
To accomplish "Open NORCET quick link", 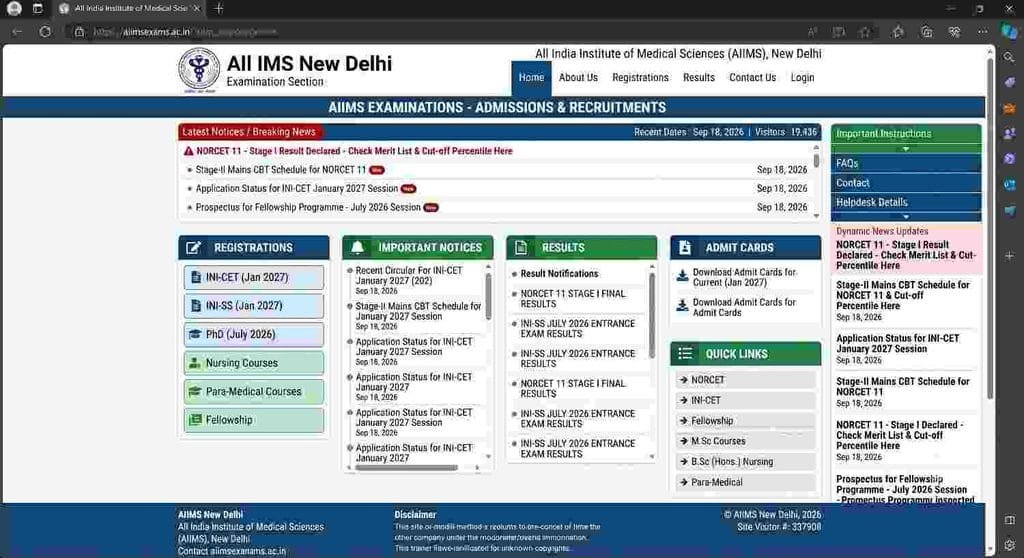I will [745, 380].
